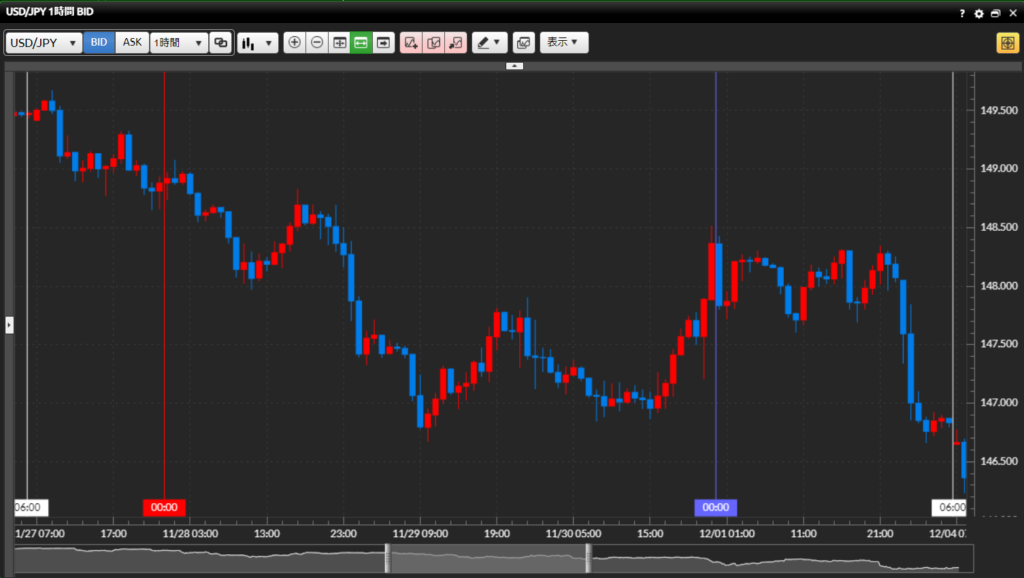Viewport: 1024px width, 578px height.
Task: Open the help question mark icon
Action: coord(962,14)
